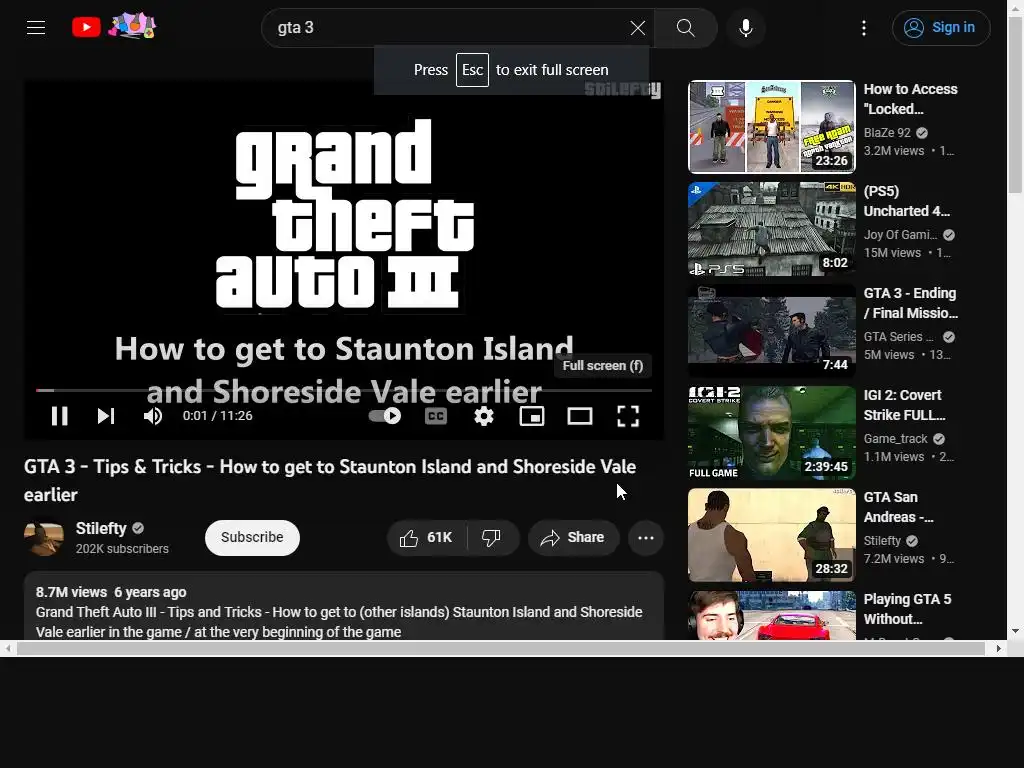Open the player settings gear
The width and height of the screenshot is (1024, 768).
[x=484, y=416]
